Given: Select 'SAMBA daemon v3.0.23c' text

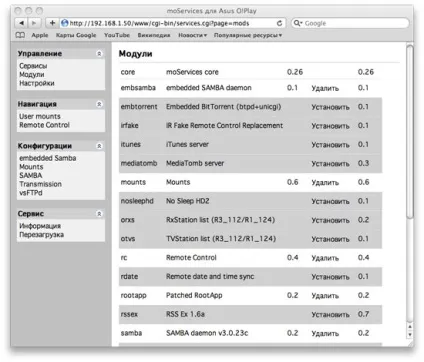Looking at the screenshot, I should [207, 333].
